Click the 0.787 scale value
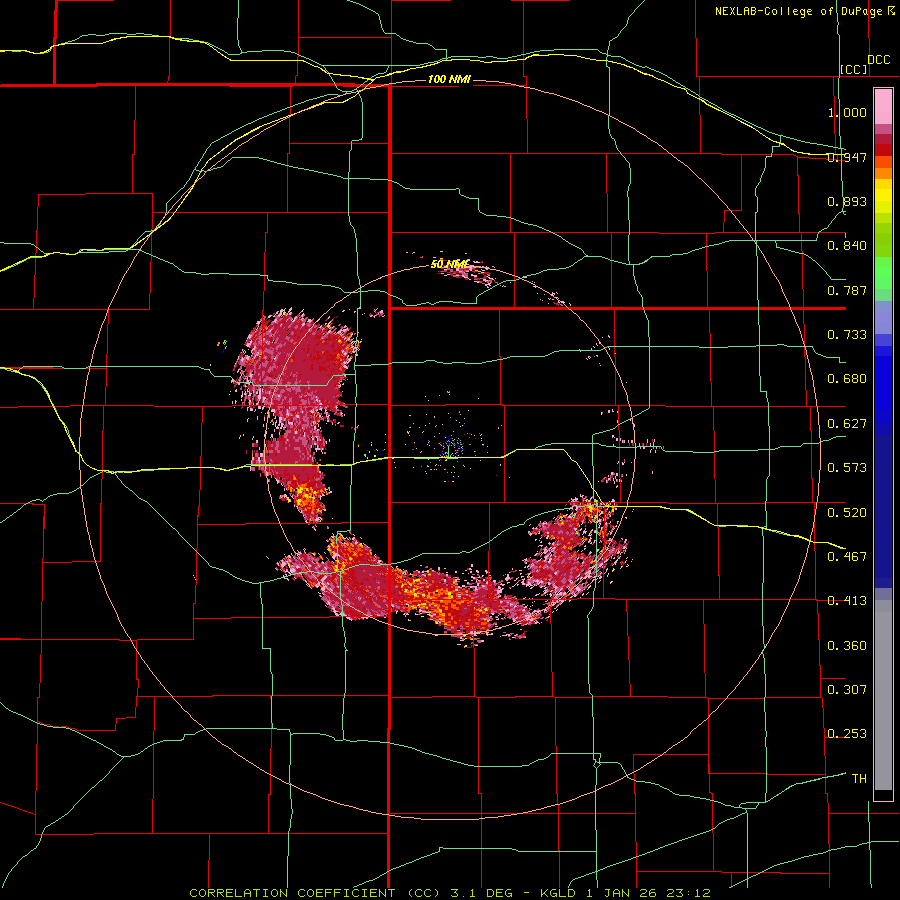Screen dimensions: 900x900 (847, 290)
